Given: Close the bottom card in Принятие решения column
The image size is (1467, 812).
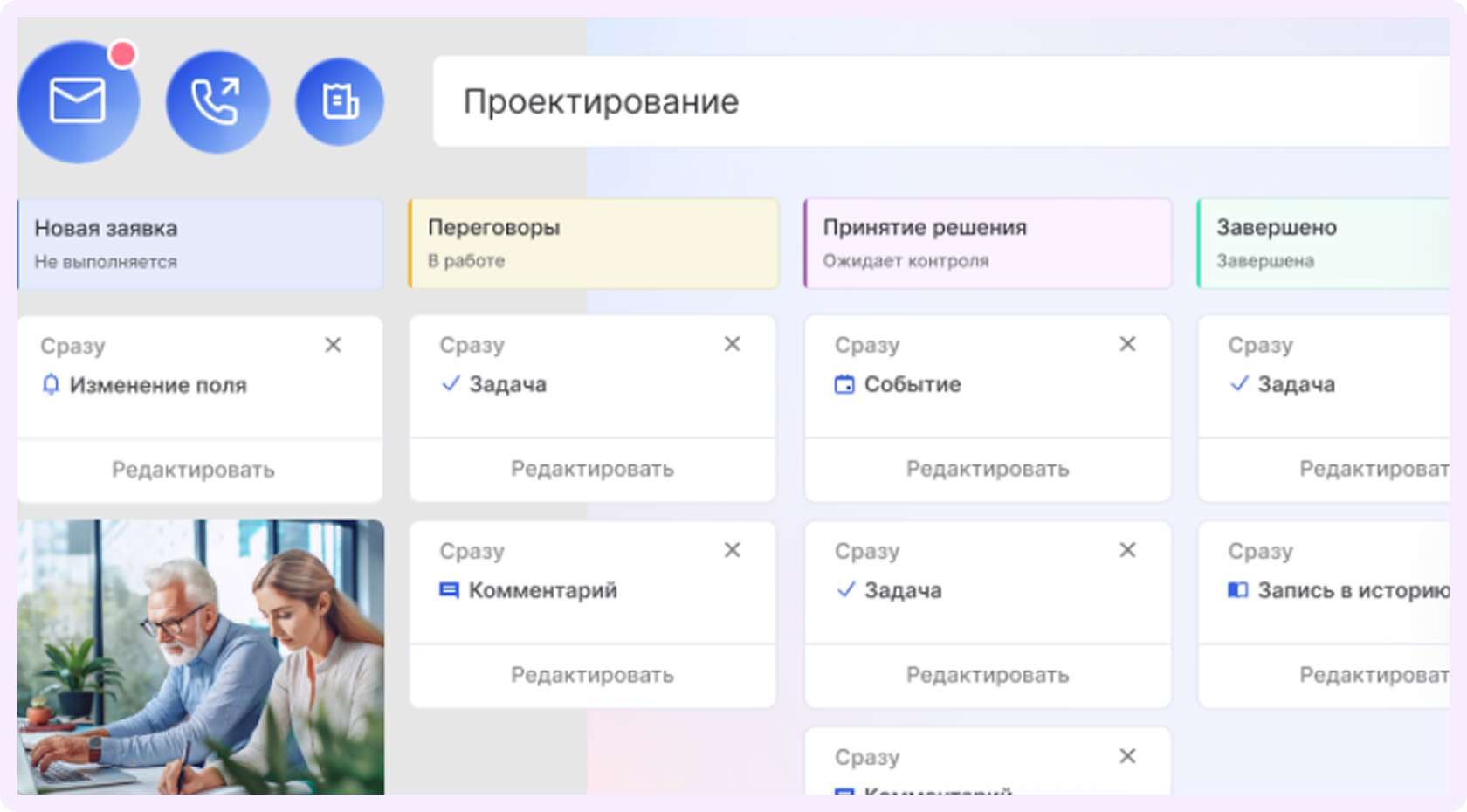Looking at the screenshot, I should [1127, 756].
